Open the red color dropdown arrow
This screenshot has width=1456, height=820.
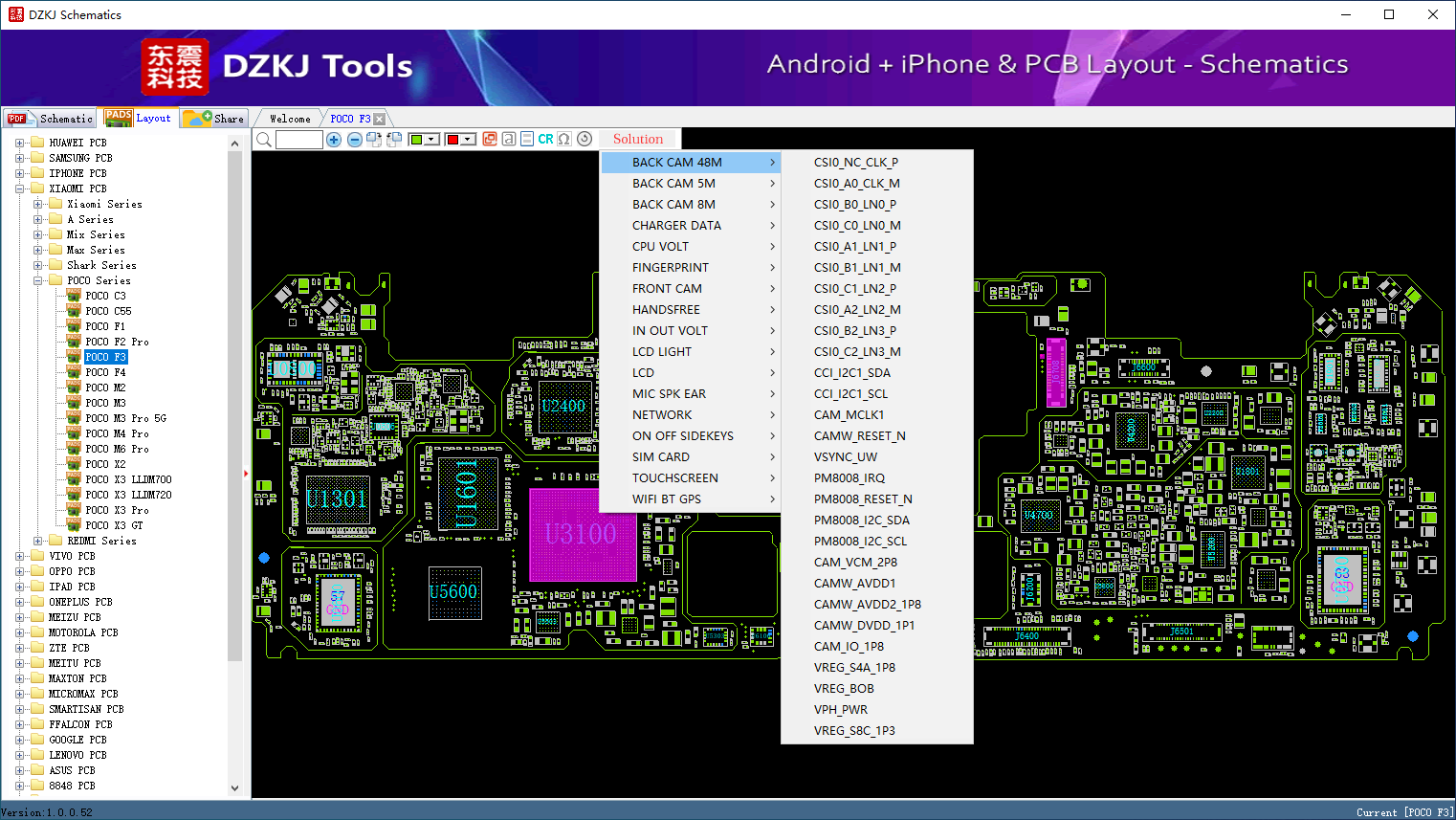[x=469, y=140]
